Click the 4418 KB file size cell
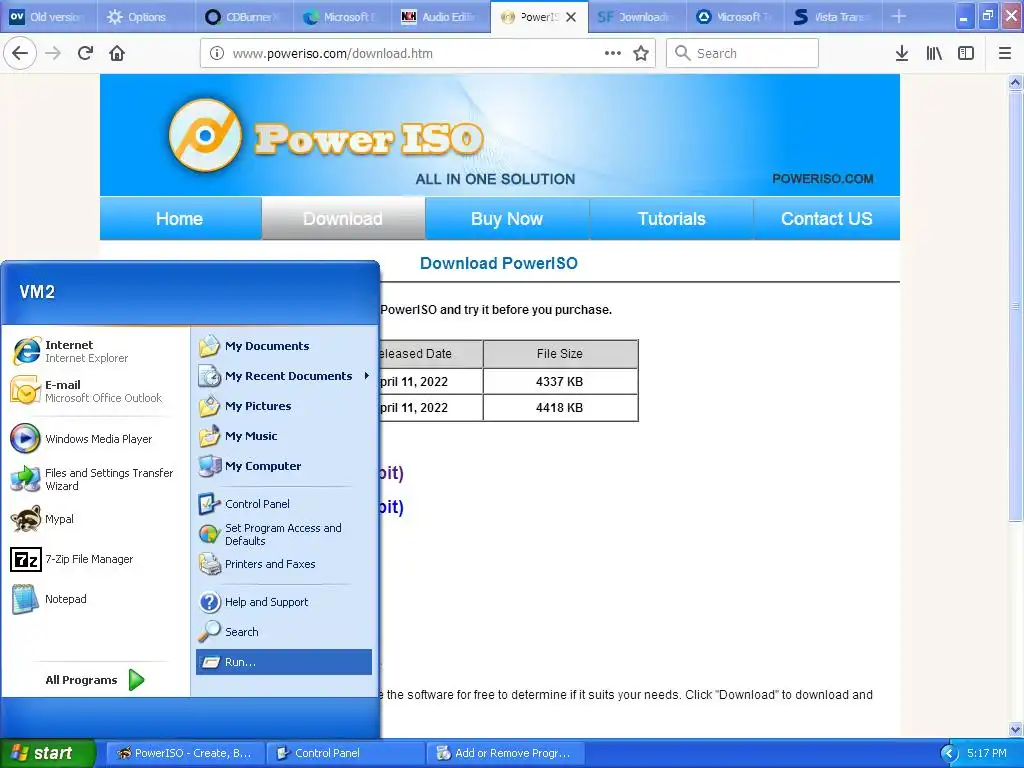 pos(560,408)
